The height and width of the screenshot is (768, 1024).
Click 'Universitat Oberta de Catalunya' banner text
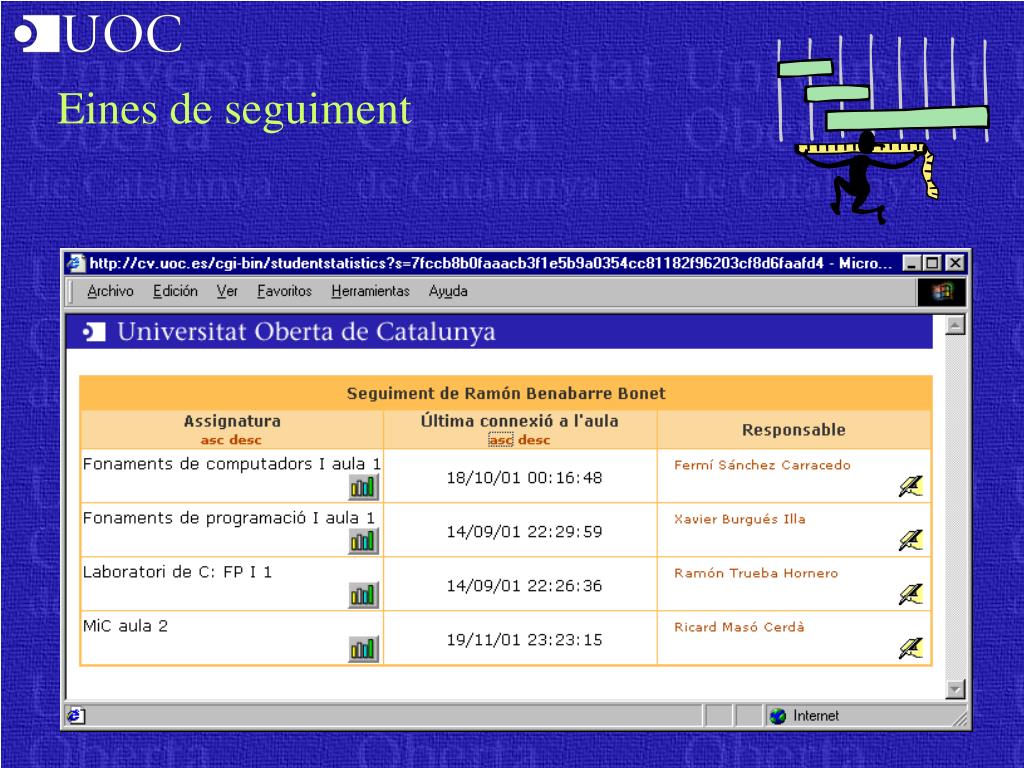pyautogui.click(x=306, y=332)
